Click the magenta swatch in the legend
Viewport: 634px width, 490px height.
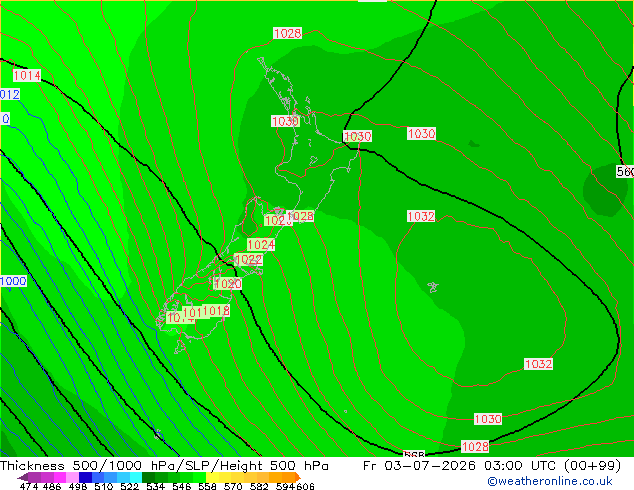point(60,477)
